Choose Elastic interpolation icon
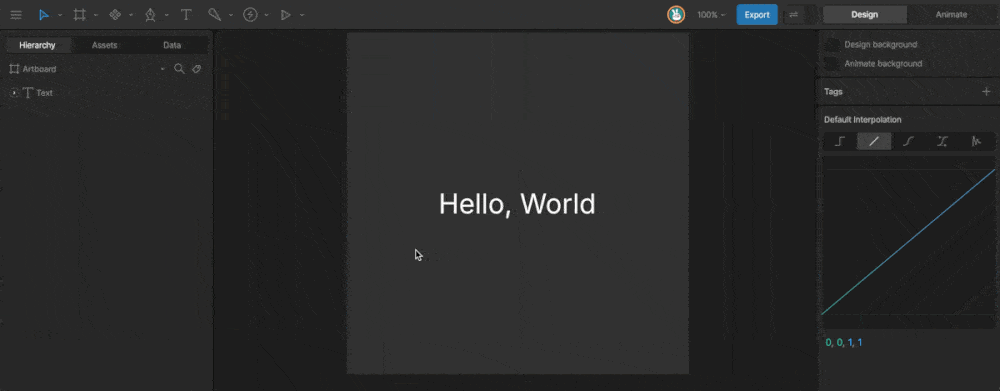The image size is (1000, 391). click(x=976, y=141)
